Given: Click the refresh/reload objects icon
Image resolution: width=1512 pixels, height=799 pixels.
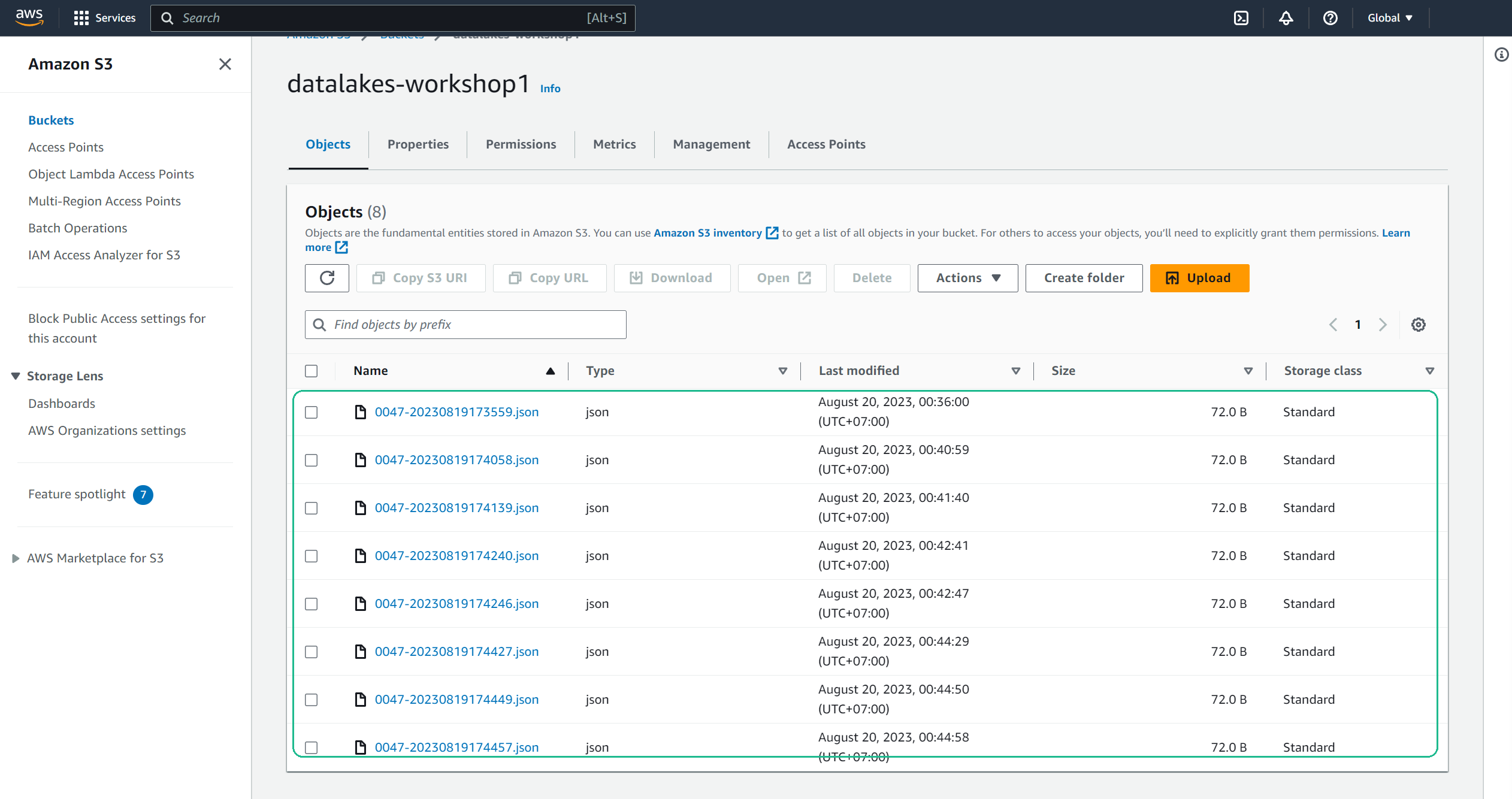Looking at the screenshot, I should tap(326, 278).
